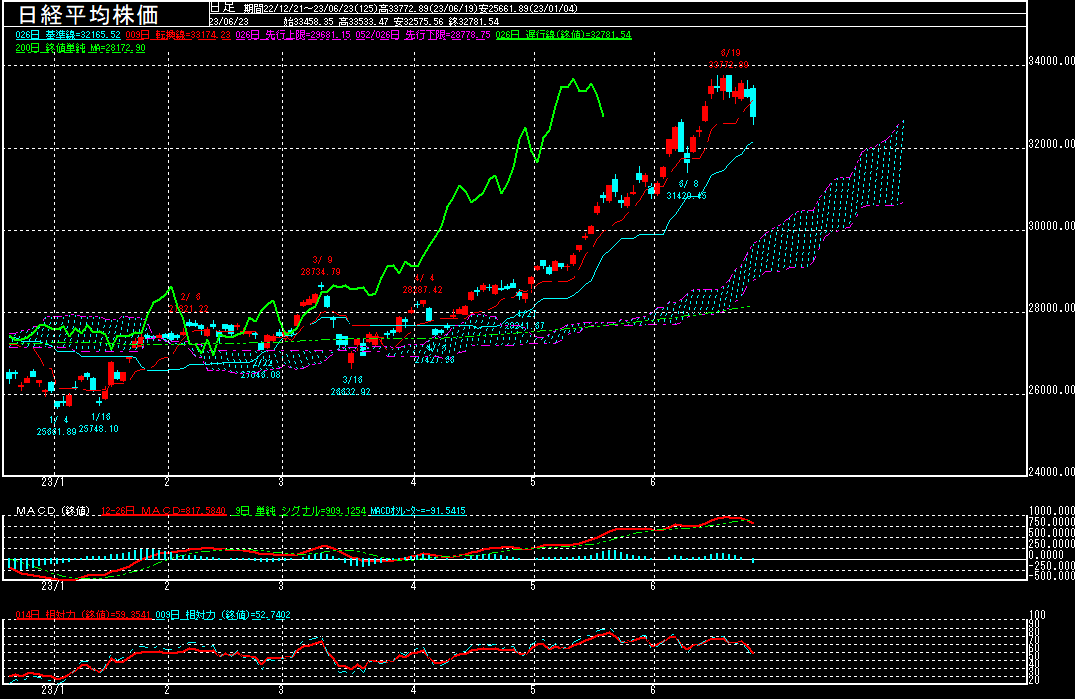Click the daily low 安32575.56
1076x699 pixels.
pos(418,21)
